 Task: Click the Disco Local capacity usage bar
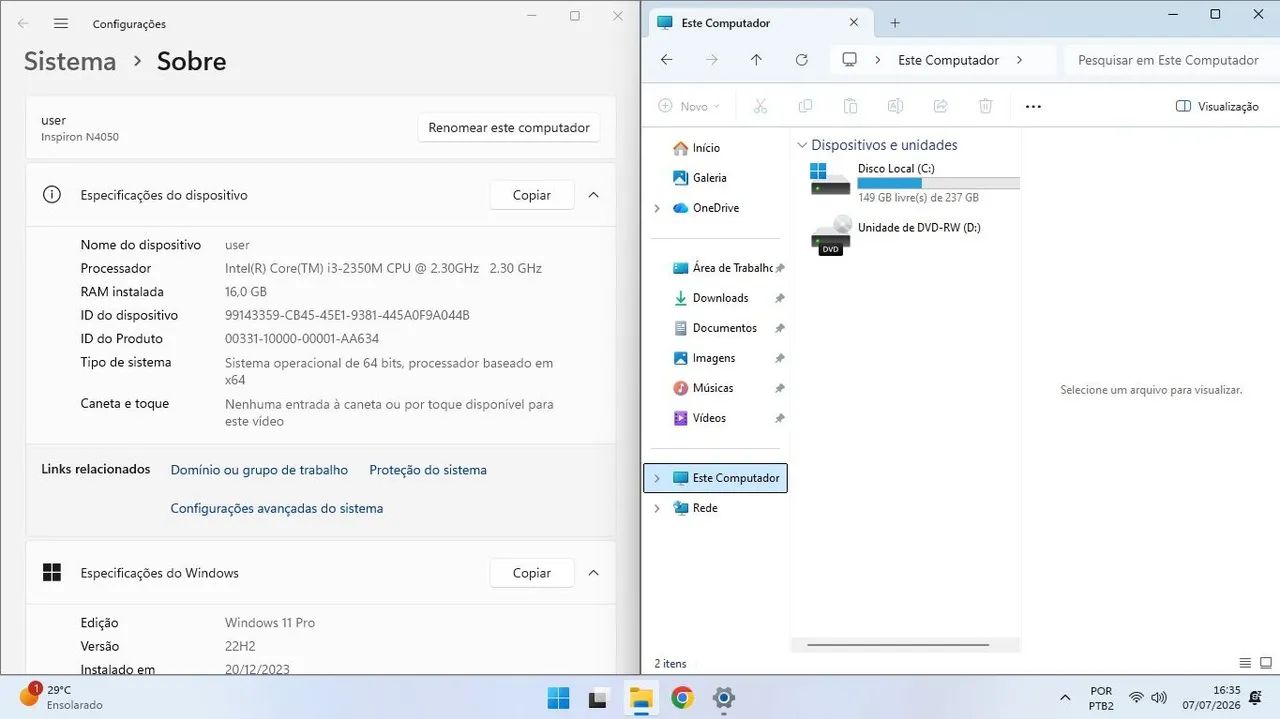click(938, 184)
